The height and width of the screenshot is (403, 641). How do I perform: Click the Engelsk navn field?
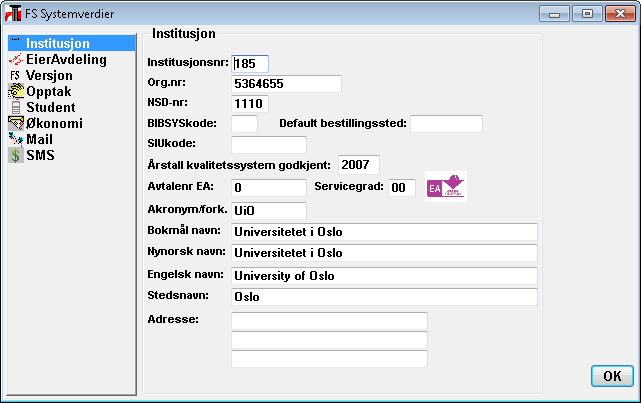(x=384, y=276)
